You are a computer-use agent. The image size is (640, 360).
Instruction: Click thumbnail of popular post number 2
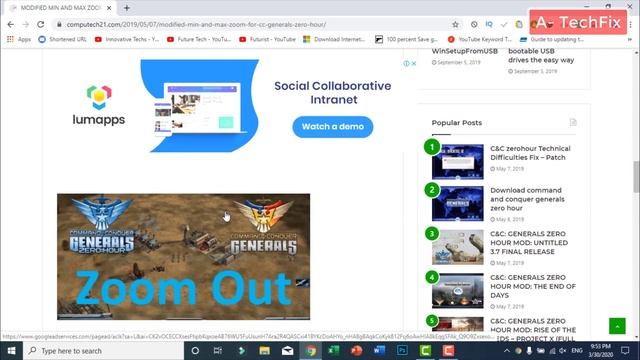click(x=458, y=204)
